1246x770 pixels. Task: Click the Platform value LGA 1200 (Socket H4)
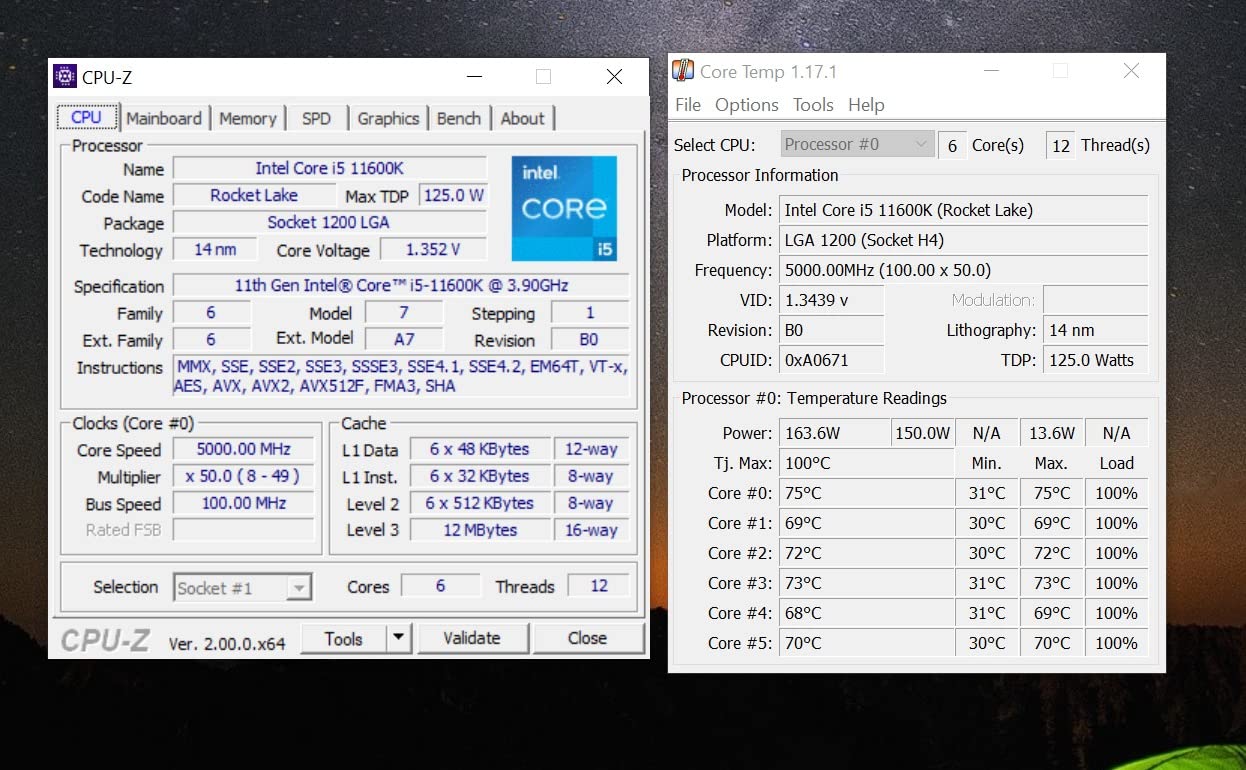[964, 240]
